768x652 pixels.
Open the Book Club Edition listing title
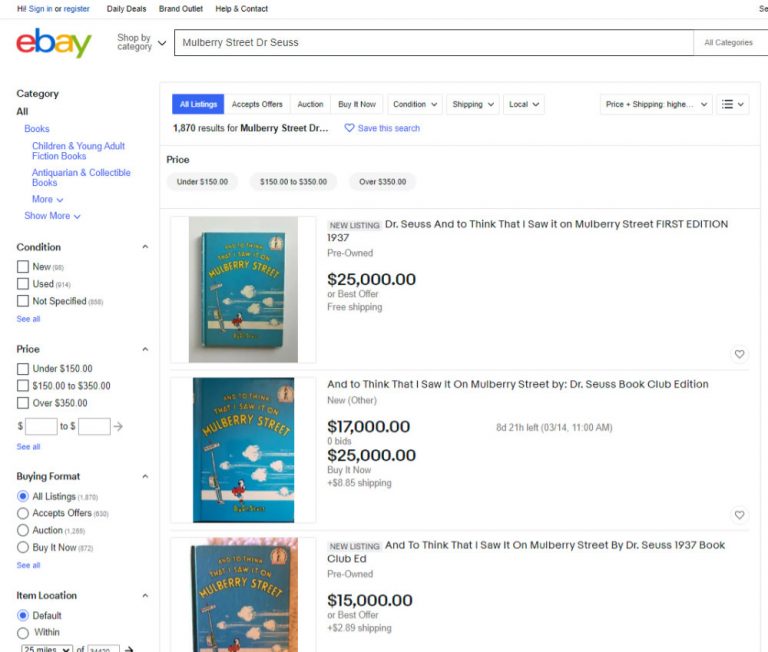pos(518,385)
